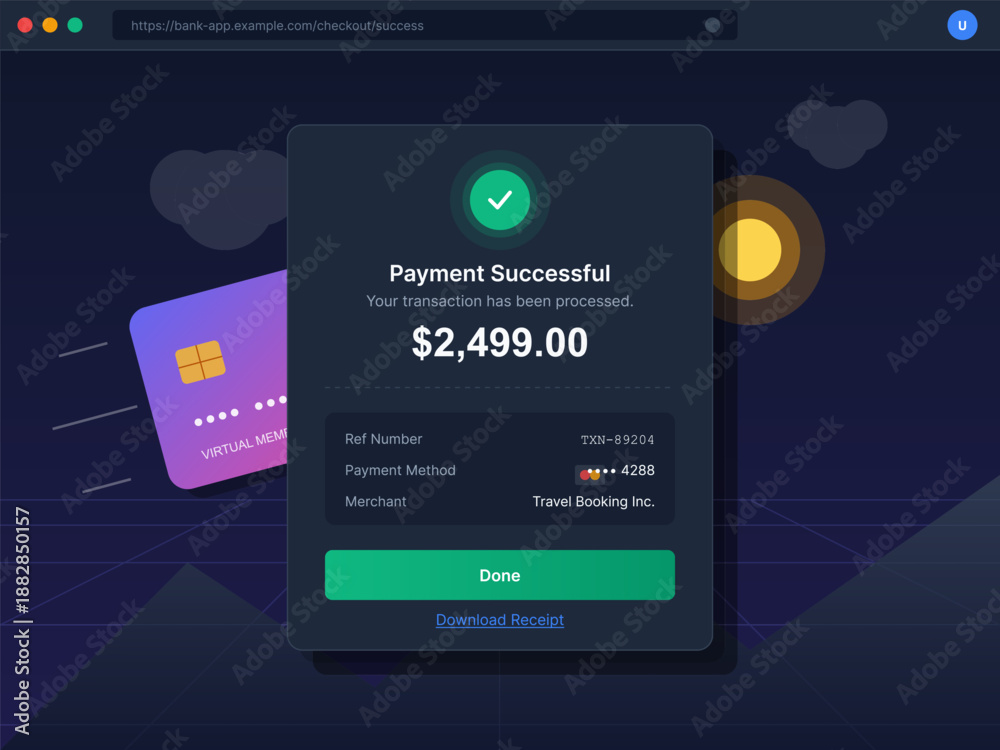Open the Download Receipt link
Screen dimensions: 1000x750
(499, 620)
